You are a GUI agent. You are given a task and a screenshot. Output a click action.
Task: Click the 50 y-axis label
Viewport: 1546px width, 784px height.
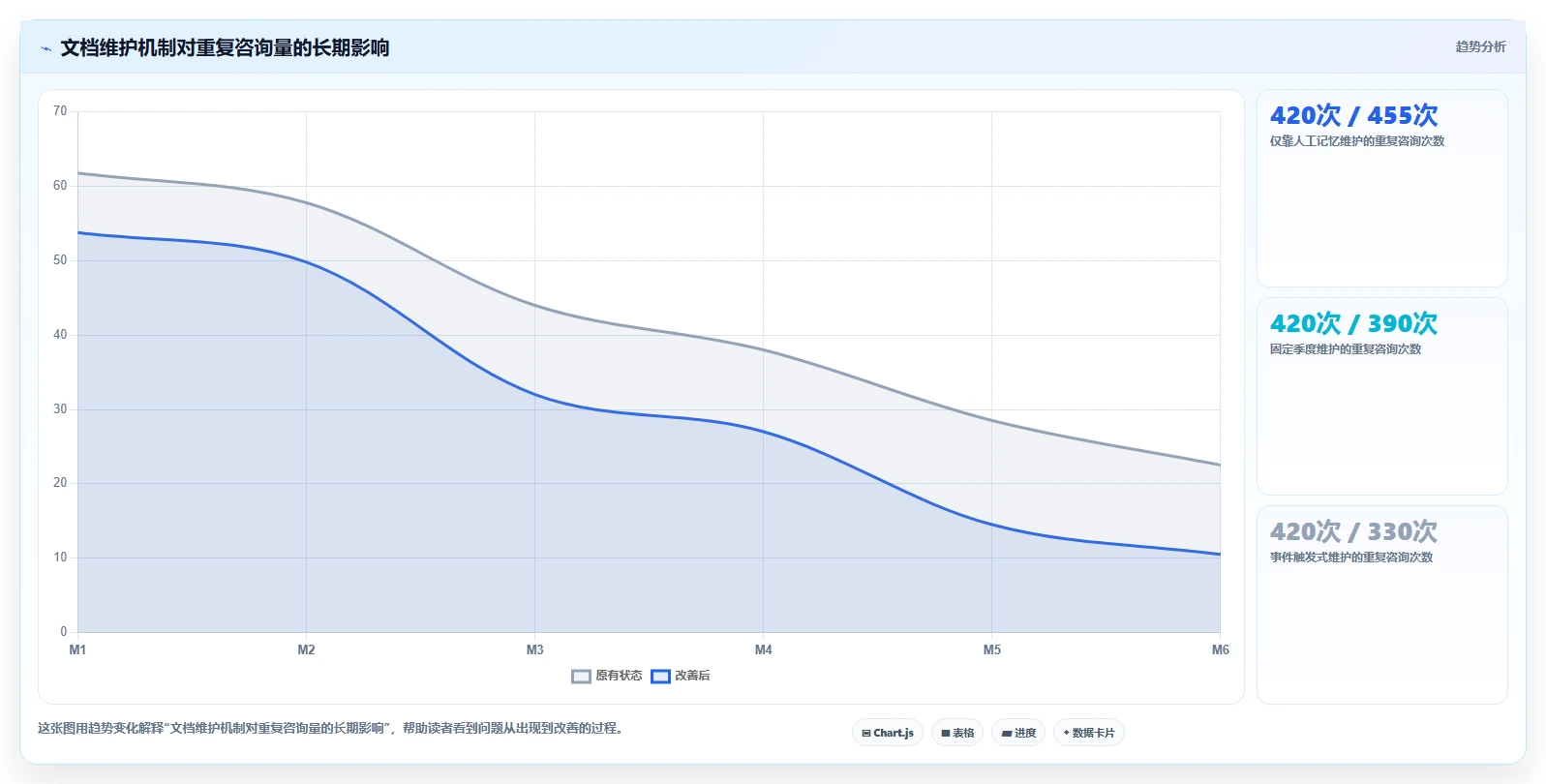click(60, 260)
